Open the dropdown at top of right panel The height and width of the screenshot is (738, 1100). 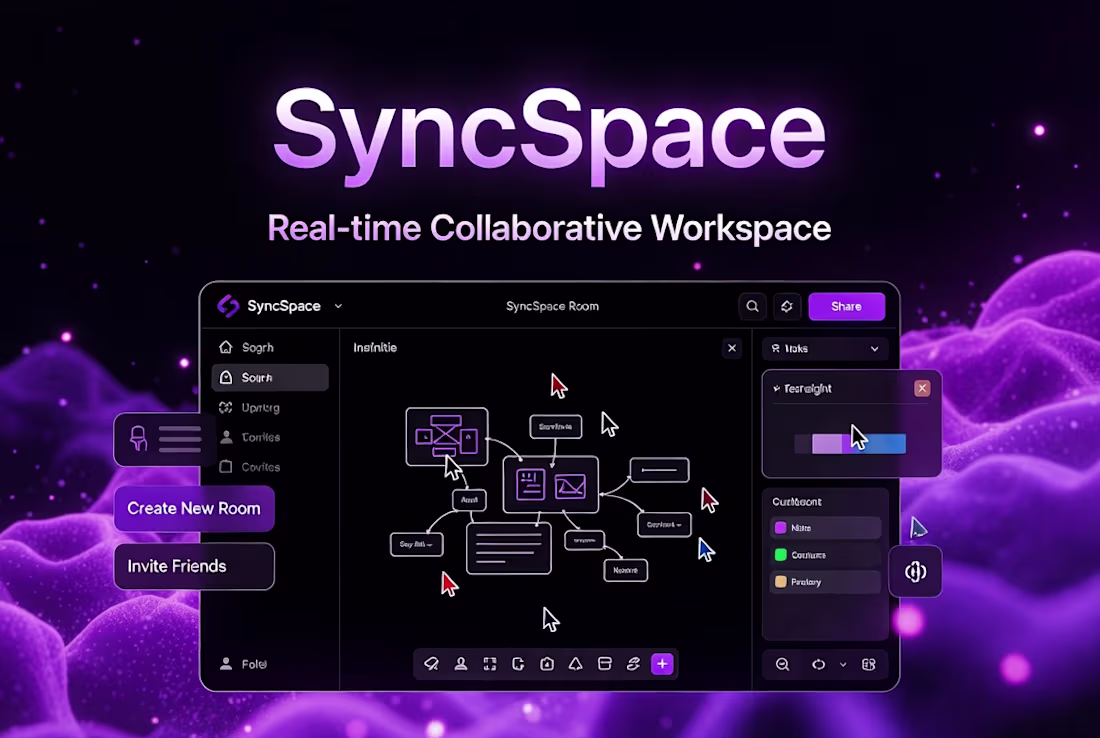[825, 349]
